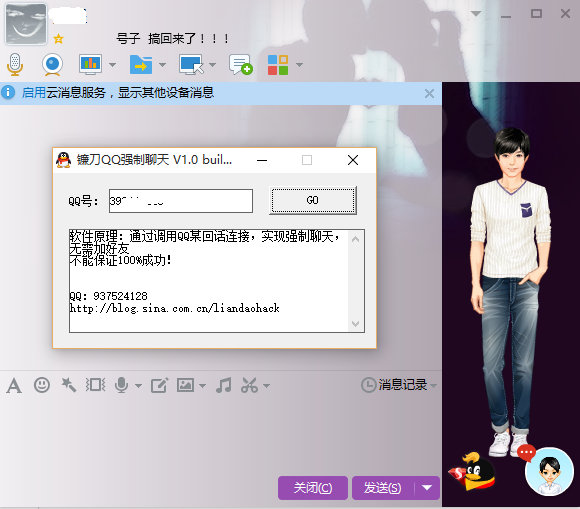Open the chat window's top-right dropdown menu arrow

[476, 14]
